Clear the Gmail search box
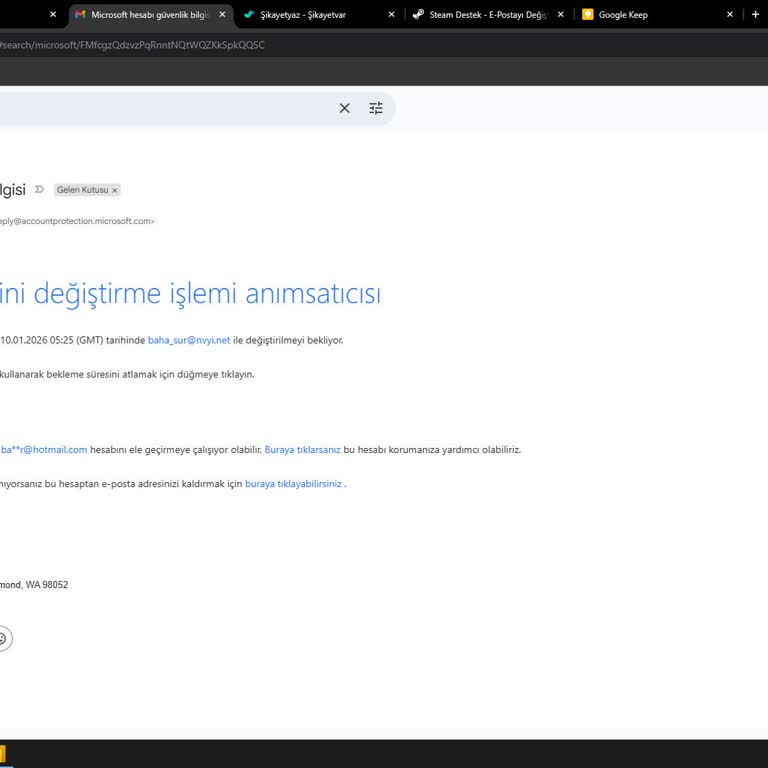This screenshot has height=768, width=768. coord(345,108)
